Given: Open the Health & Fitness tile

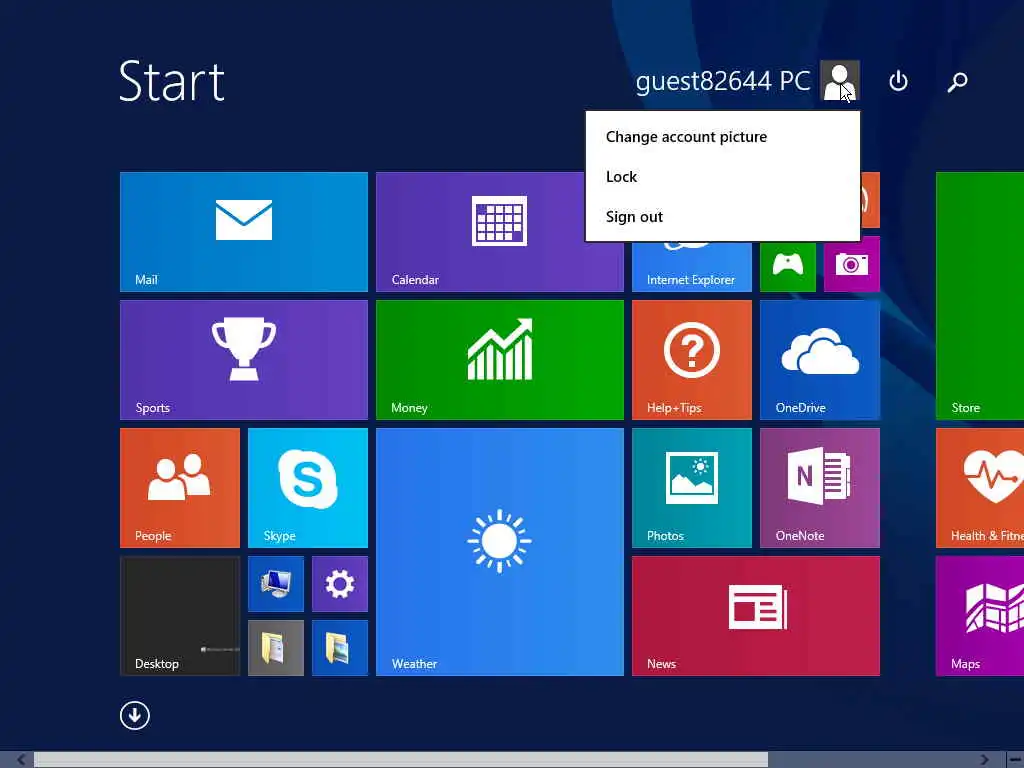Looking at the screenshot, I should (980, 488).
